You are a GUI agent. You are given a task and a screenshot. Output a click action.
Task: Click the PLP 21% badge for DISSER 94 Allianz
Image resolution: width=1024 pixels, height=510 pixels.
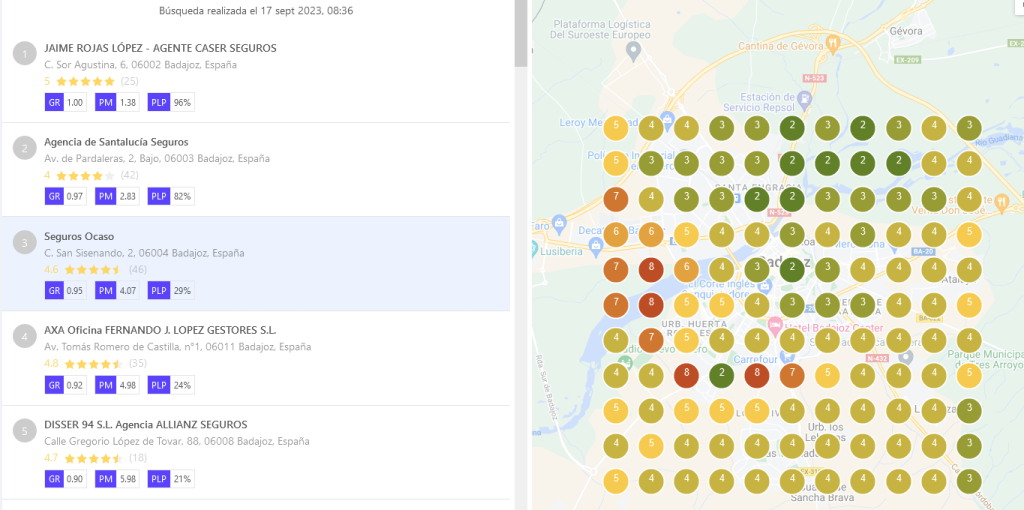[171, 478]
